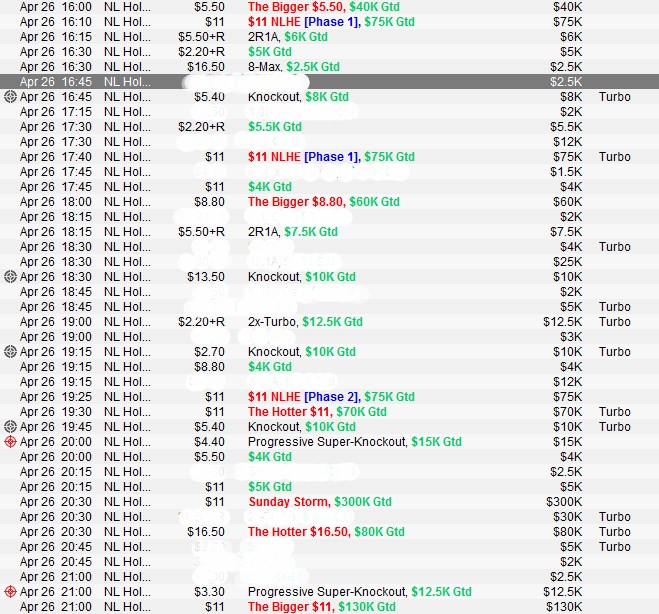Select the 16:30 $5K Gtd rebuy tournament
This screenshot has width=659, height=614.
click(x=269, y=52)
